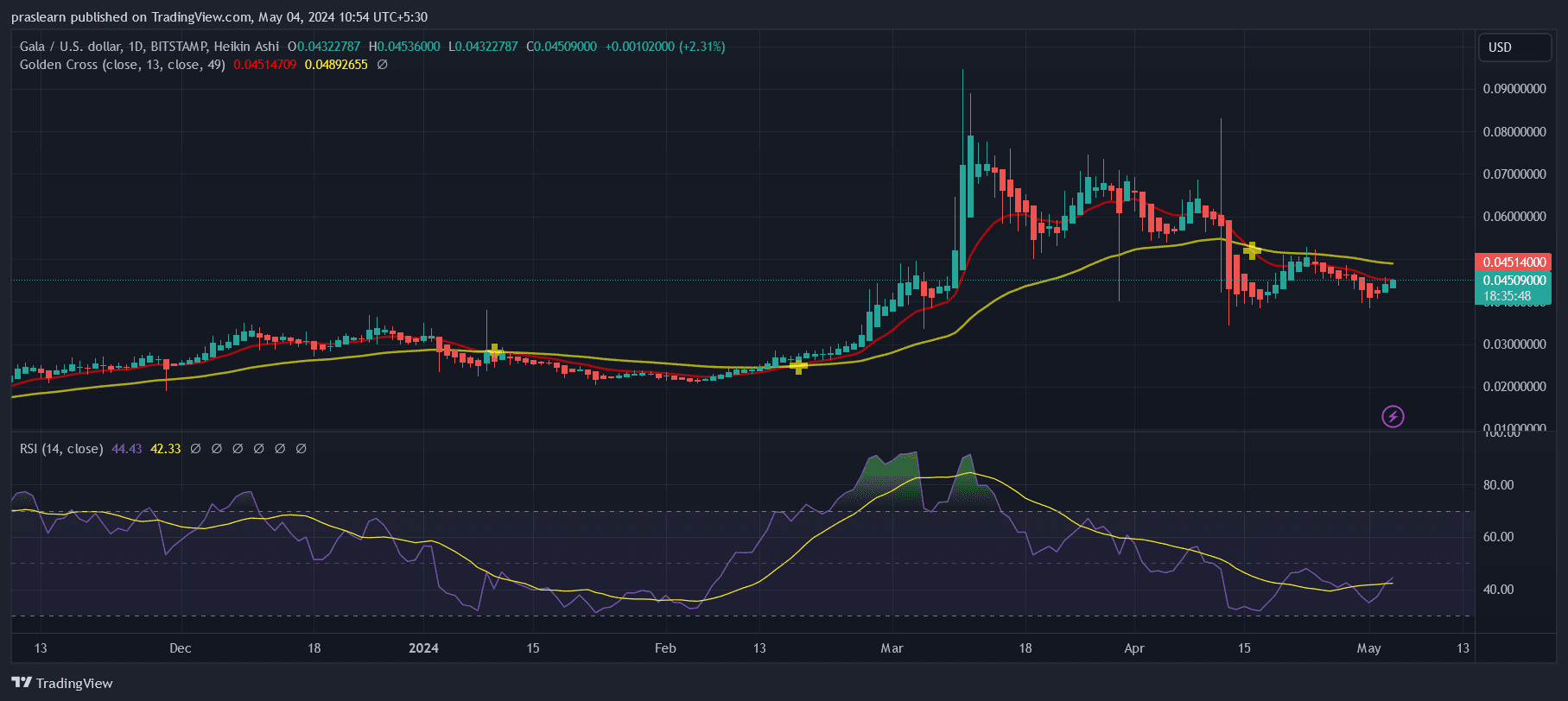Click the publish info header text by praslearn

click(x=219, y=17)
